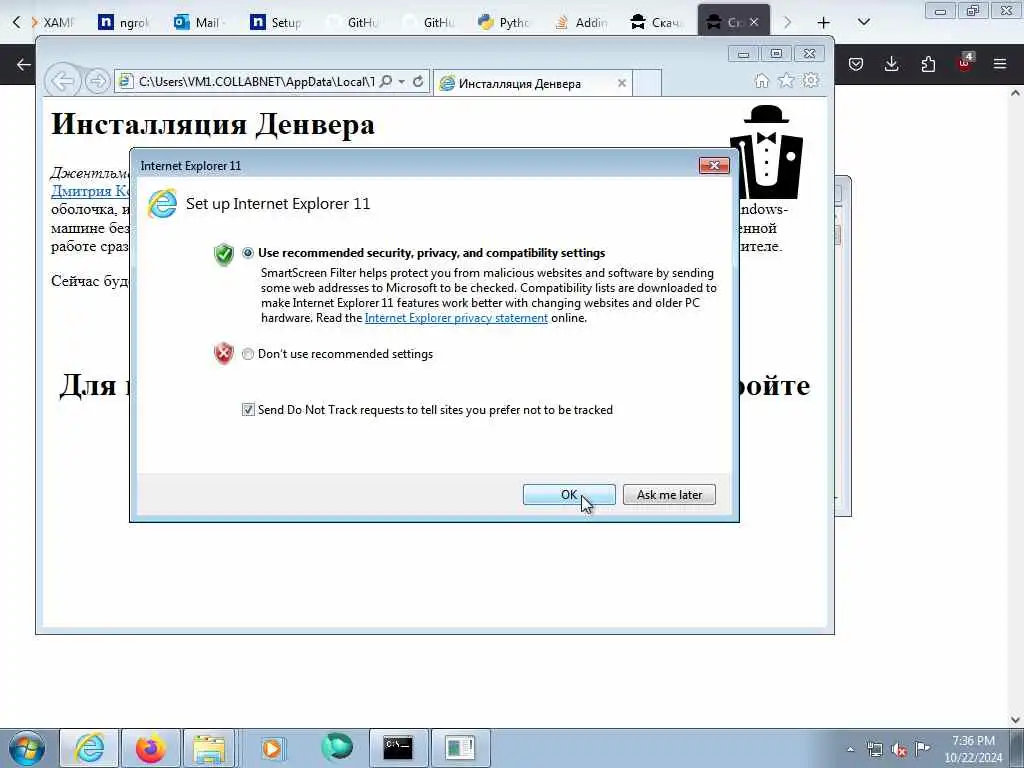This screenshot has height=768, width=1024.
Task: Open the Firefox extensions puzzle icon
Action: [x=928, y=64]
